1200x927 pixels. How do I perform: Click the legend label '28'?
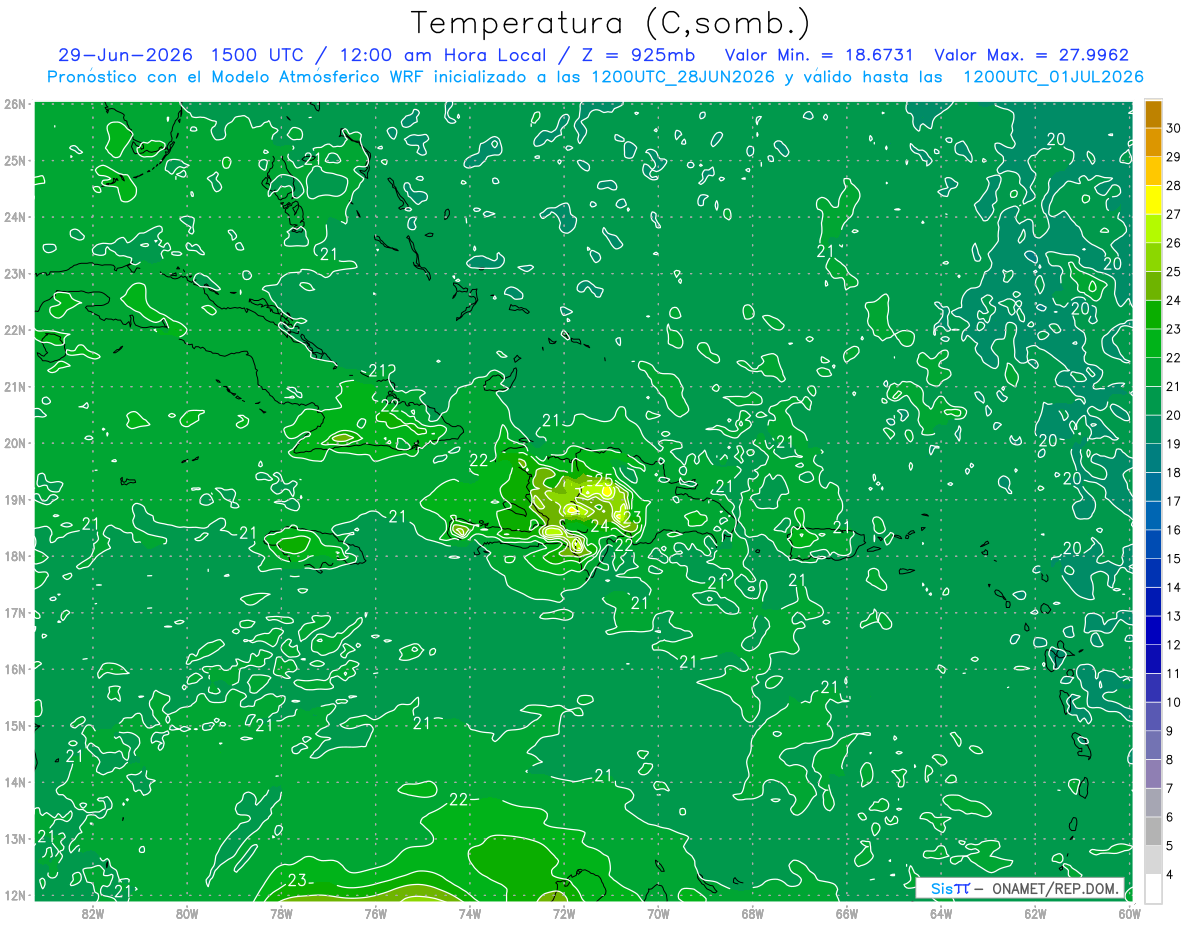click(x=1174, y=186)
